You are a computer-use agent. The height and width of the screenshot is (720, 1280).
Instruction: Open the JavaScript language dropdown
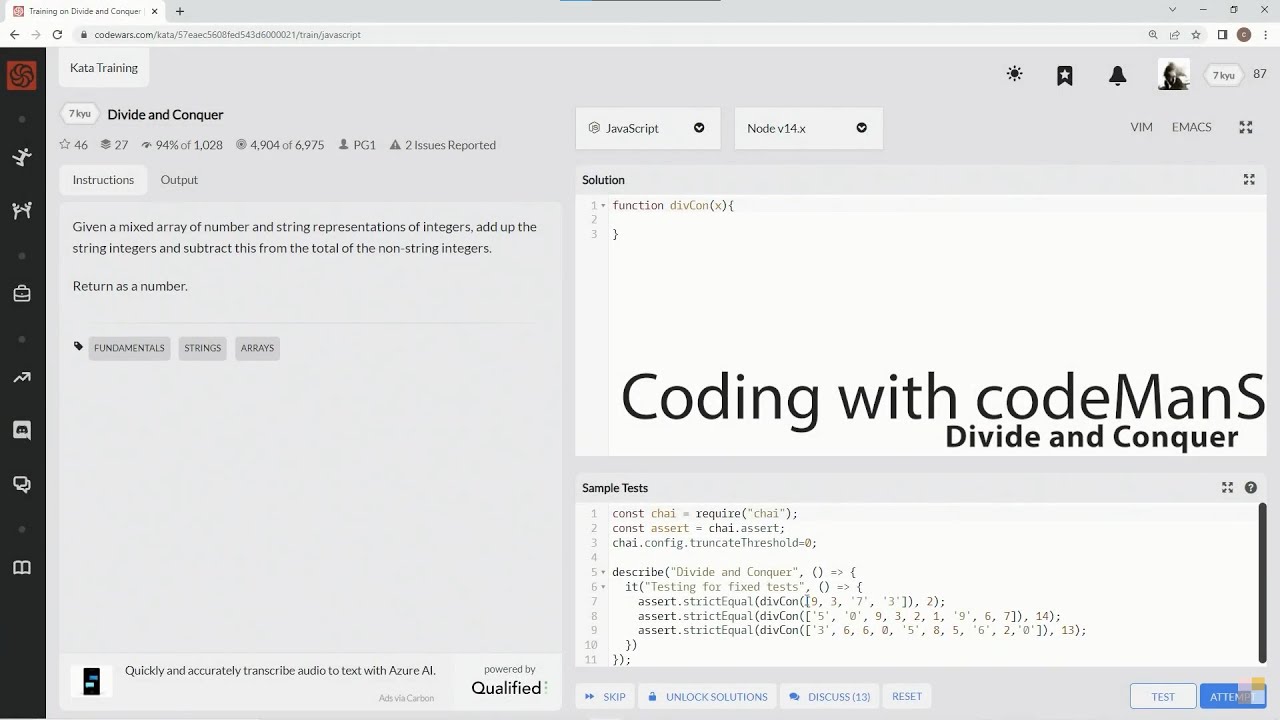pyautogui.click(x=648, y=128)
